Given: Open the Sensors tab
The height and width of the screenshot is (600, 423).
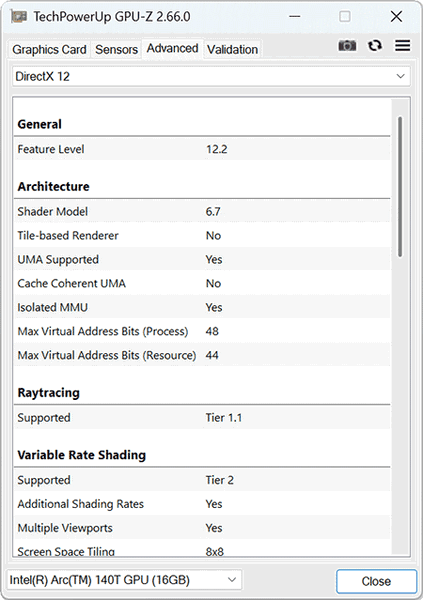Looking at the screenshot, I should pos(116,49).
